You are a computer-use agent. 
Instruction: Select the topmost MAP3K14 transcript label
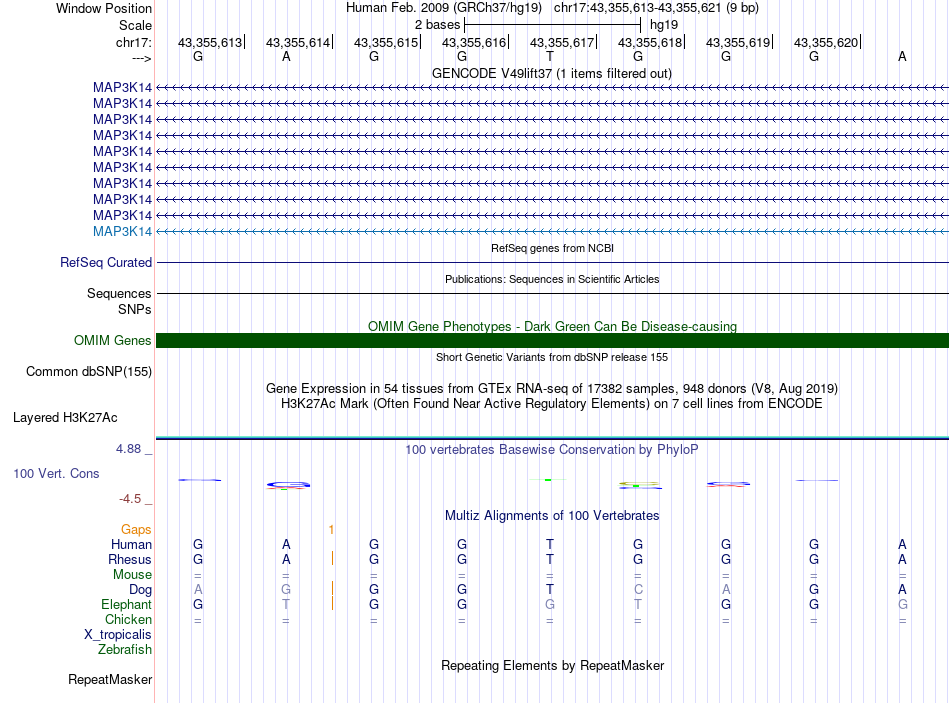pyautogui.click(x=122, y=87)
